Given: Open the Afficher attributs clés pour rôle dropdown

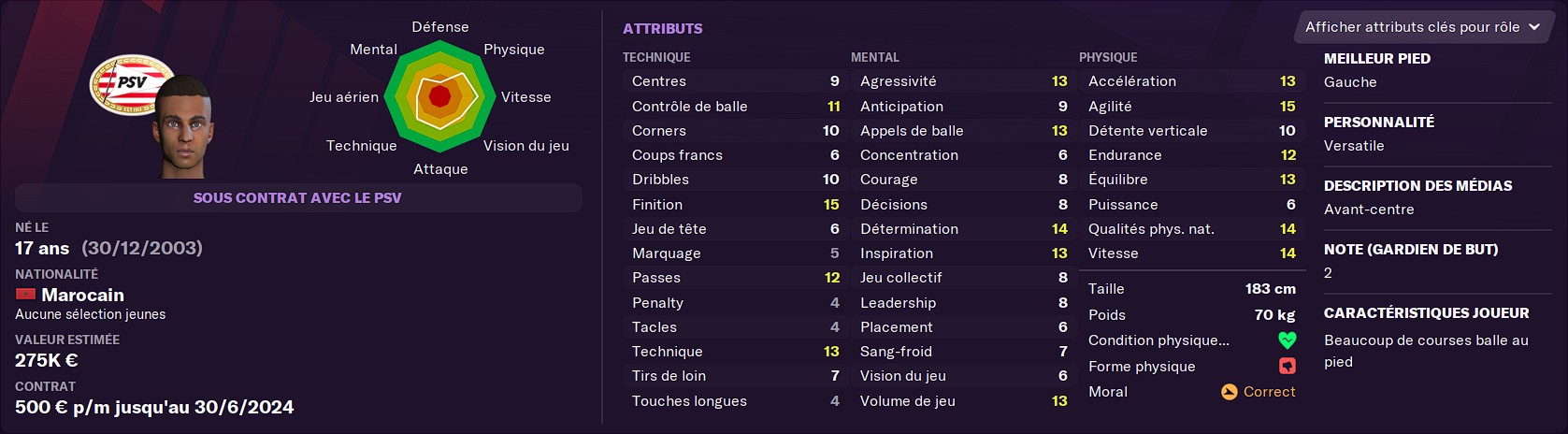Looking at the screenshot, I should [x=1421, y=27].
